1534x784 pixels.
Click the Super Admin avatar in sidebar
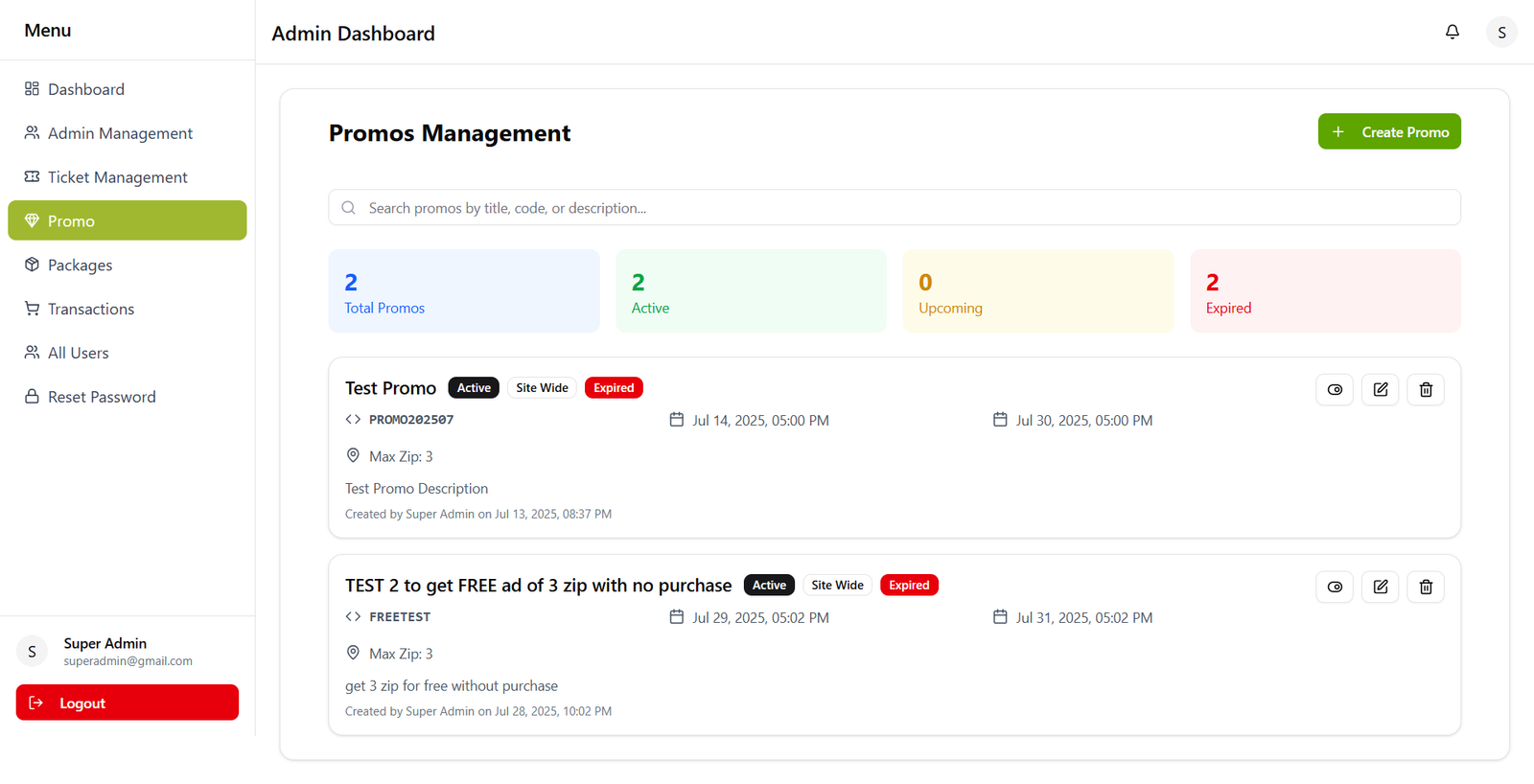pyautogui.click(x=32, y=652)
